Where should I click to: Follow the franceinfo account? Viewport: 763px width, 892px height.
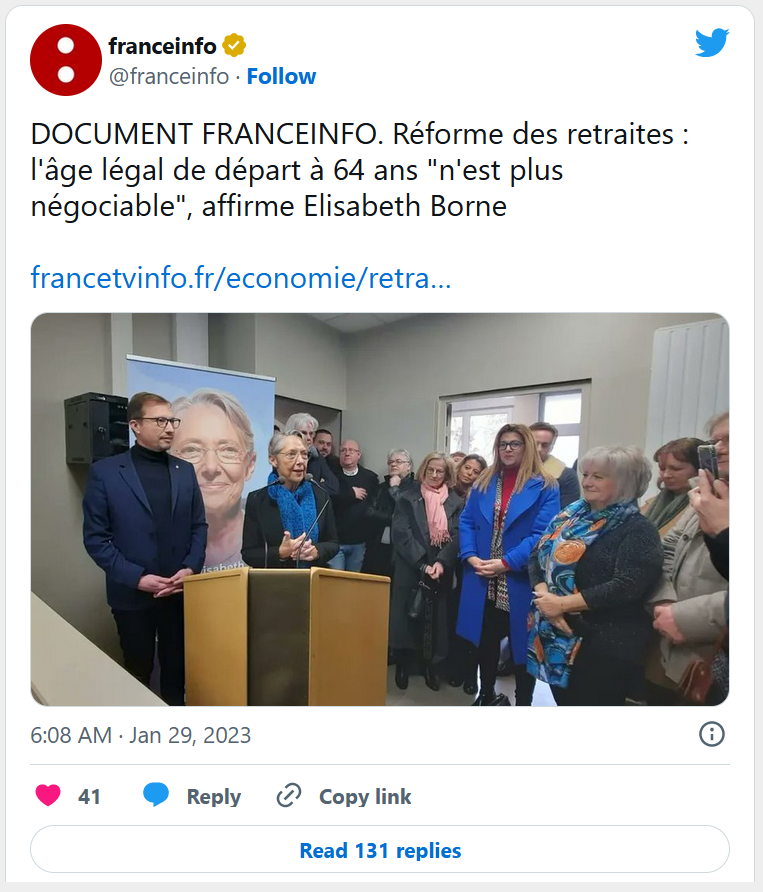click(281, 76)
